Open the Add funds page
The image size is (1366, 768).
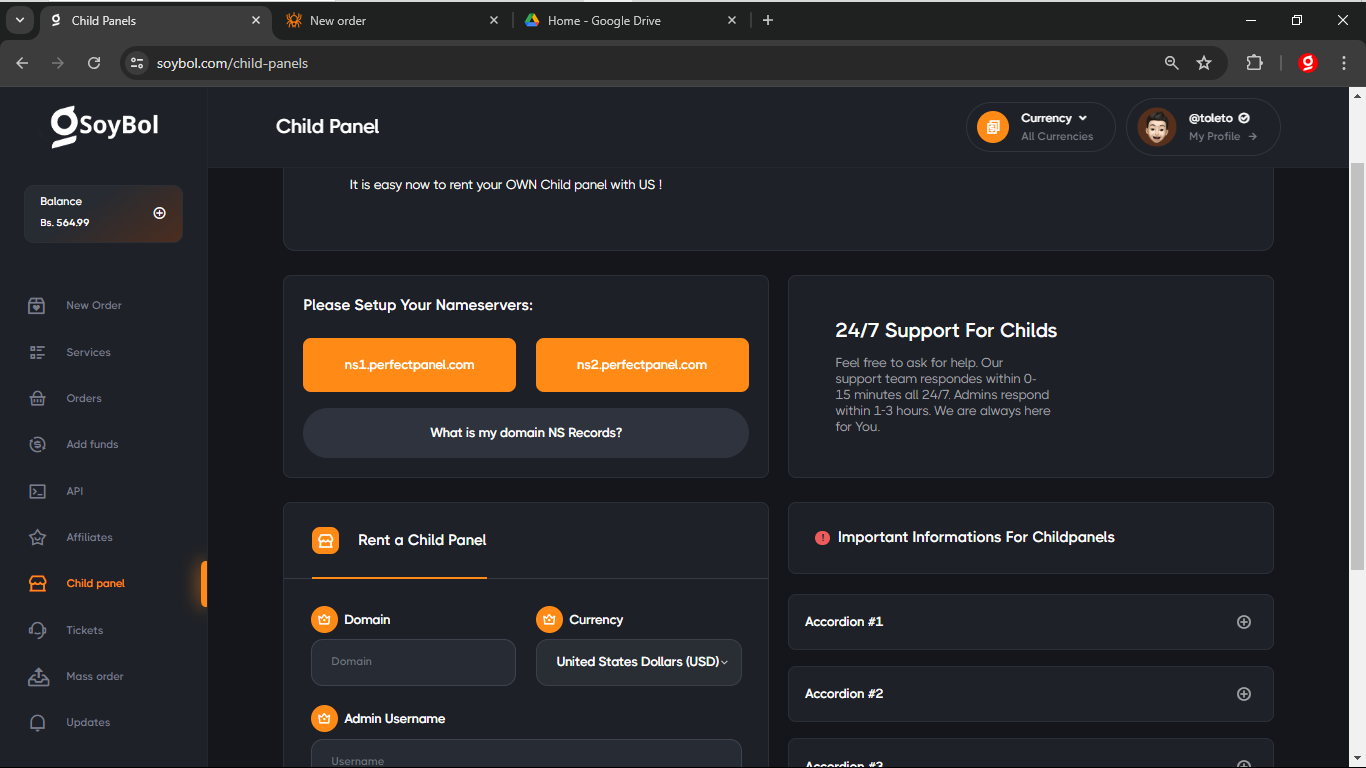point(92,445)
